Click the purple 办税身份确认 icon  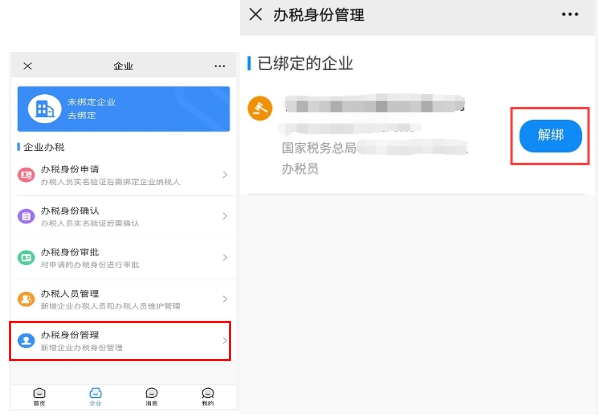(26, 217)
